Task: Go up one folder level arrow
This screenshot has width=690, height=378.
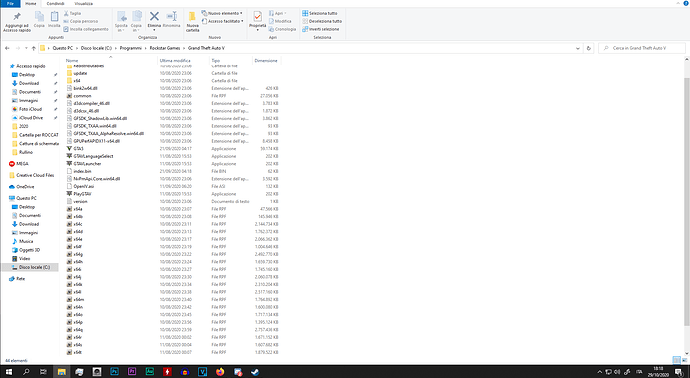Action: (33, 48)
